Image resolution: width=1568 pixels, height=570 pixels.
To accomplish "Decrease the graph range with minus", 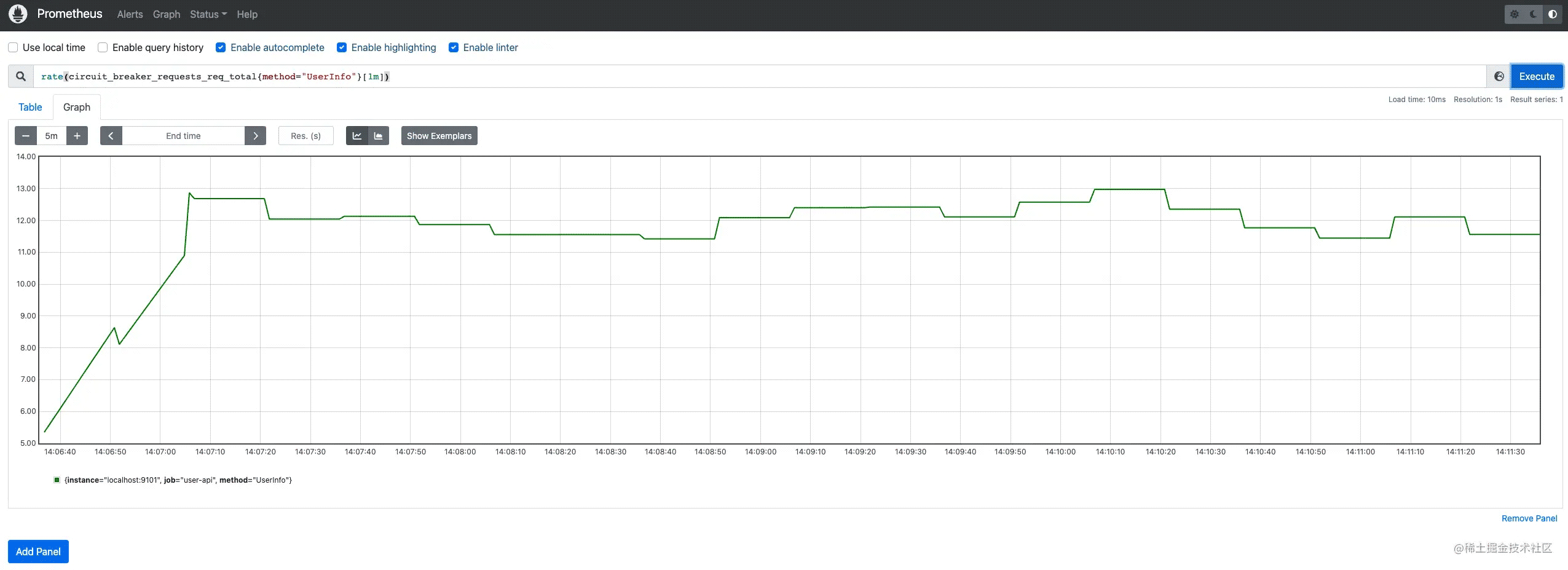I will (26, 136).
